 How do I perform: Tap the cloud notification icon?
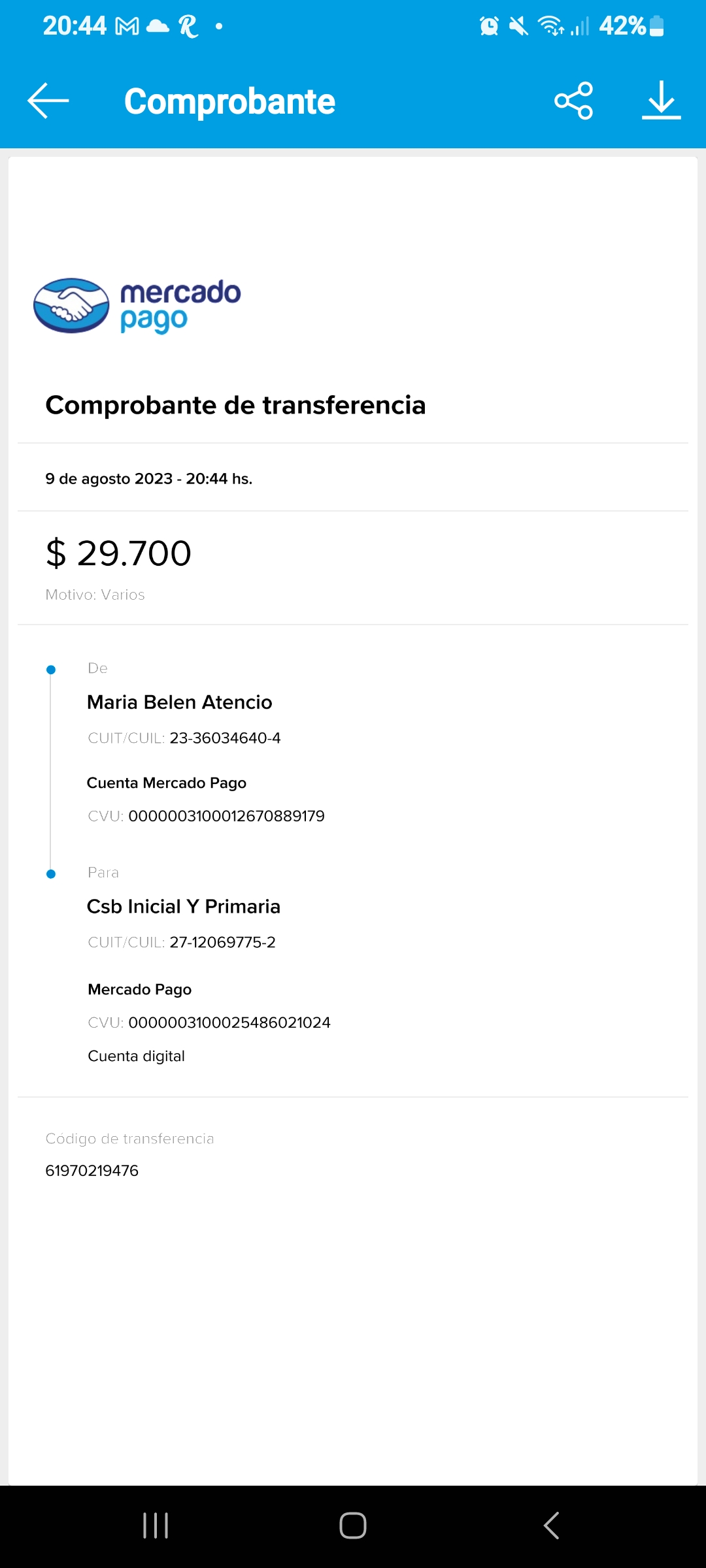click(x=158, y=26)
